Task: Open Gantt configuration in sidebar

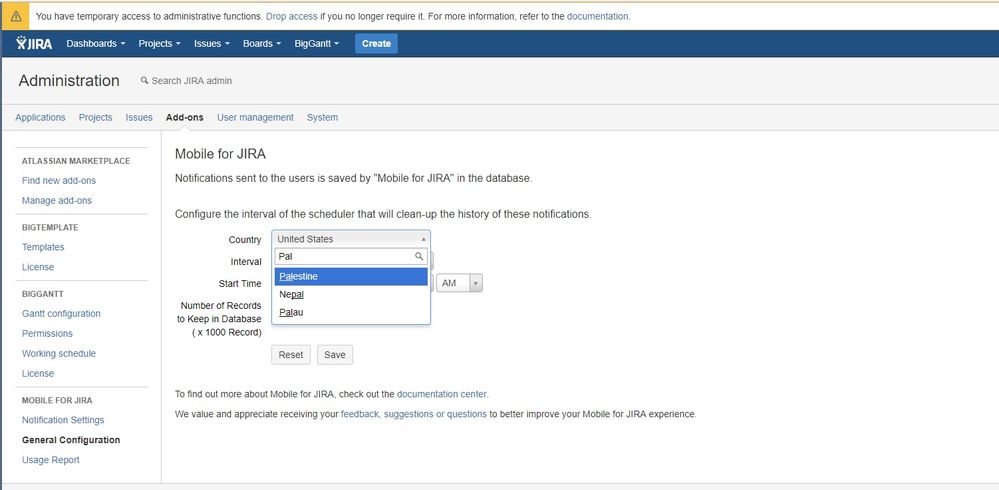Action: click(x=61, y=313)
